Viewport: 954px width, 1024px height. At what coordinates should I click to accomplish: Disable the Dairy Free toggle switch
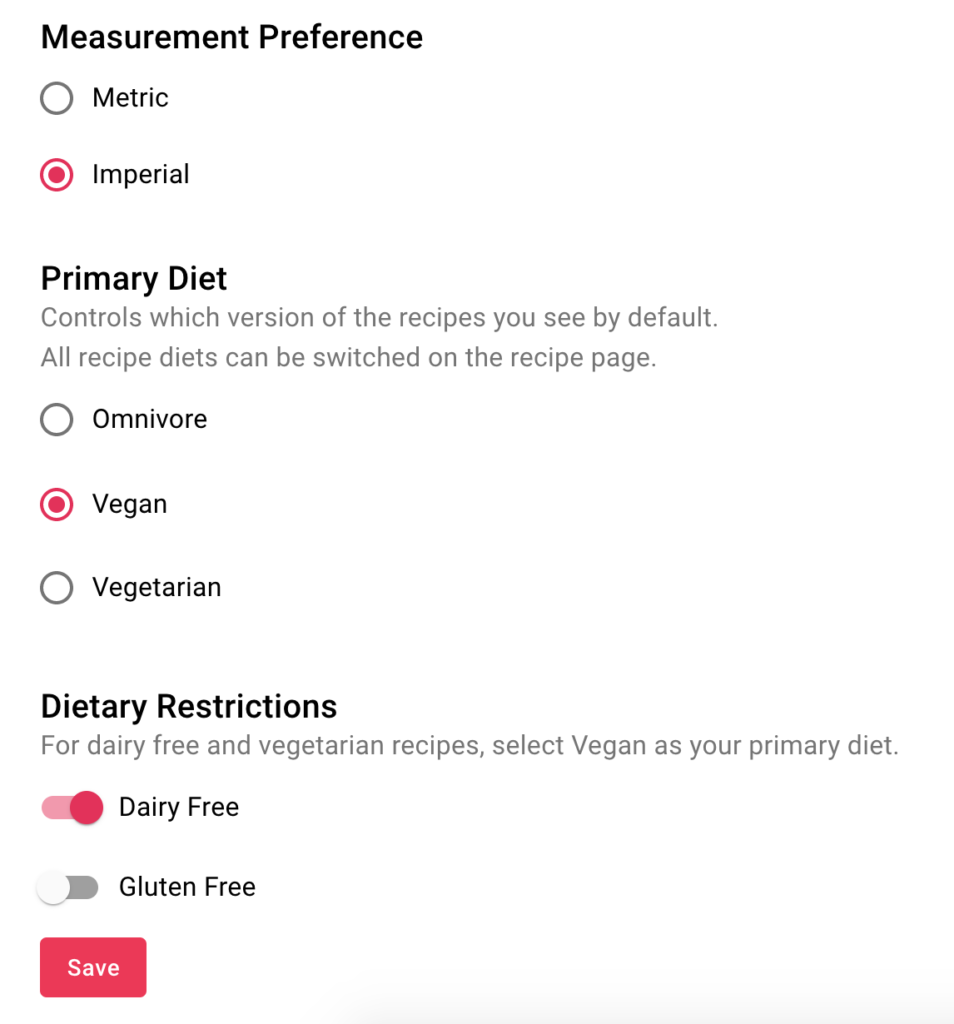click(72, 808)
